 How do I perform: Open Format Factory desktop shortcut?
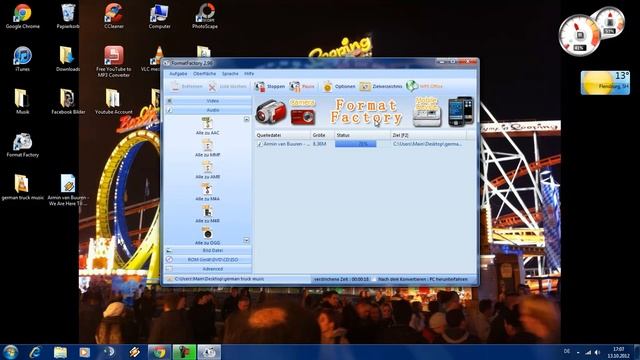22,145
